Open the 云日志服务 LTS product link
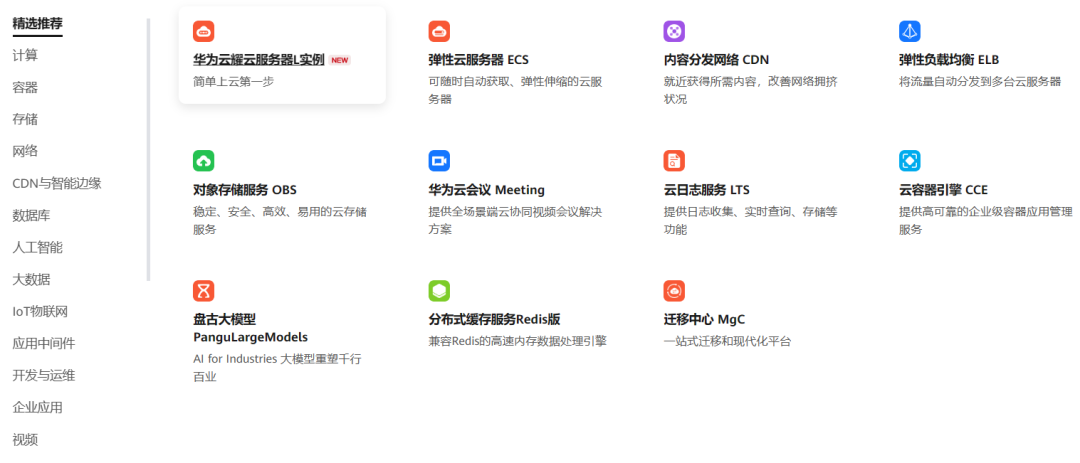 point(707,189)
